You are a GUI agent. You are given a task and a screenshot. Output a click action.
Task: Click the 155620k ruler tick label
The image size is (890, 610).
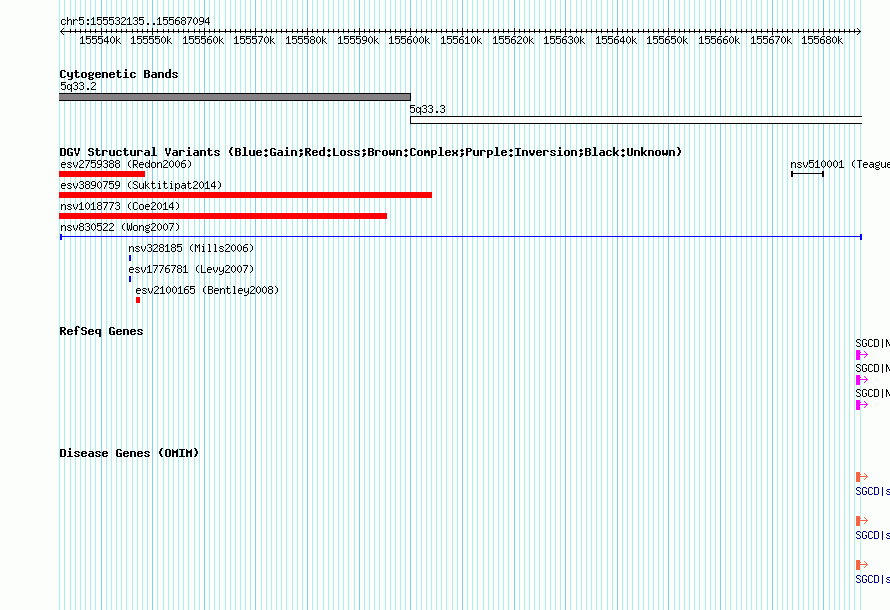513,41
